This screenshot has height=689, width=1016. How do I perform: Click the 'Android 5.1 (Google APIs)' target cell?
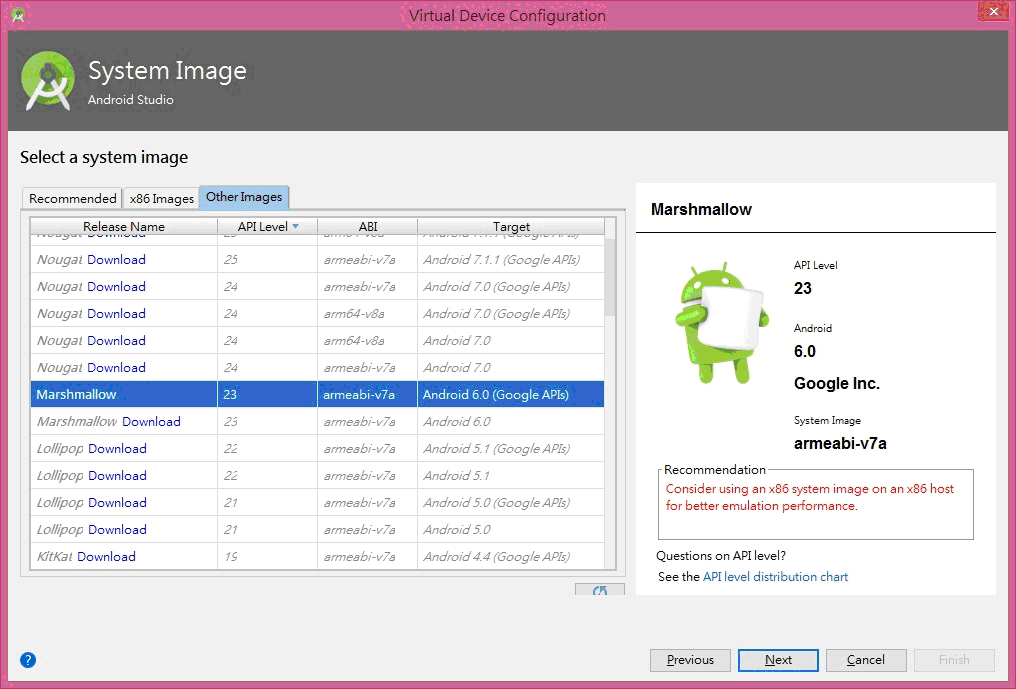[x=511, y=449]
